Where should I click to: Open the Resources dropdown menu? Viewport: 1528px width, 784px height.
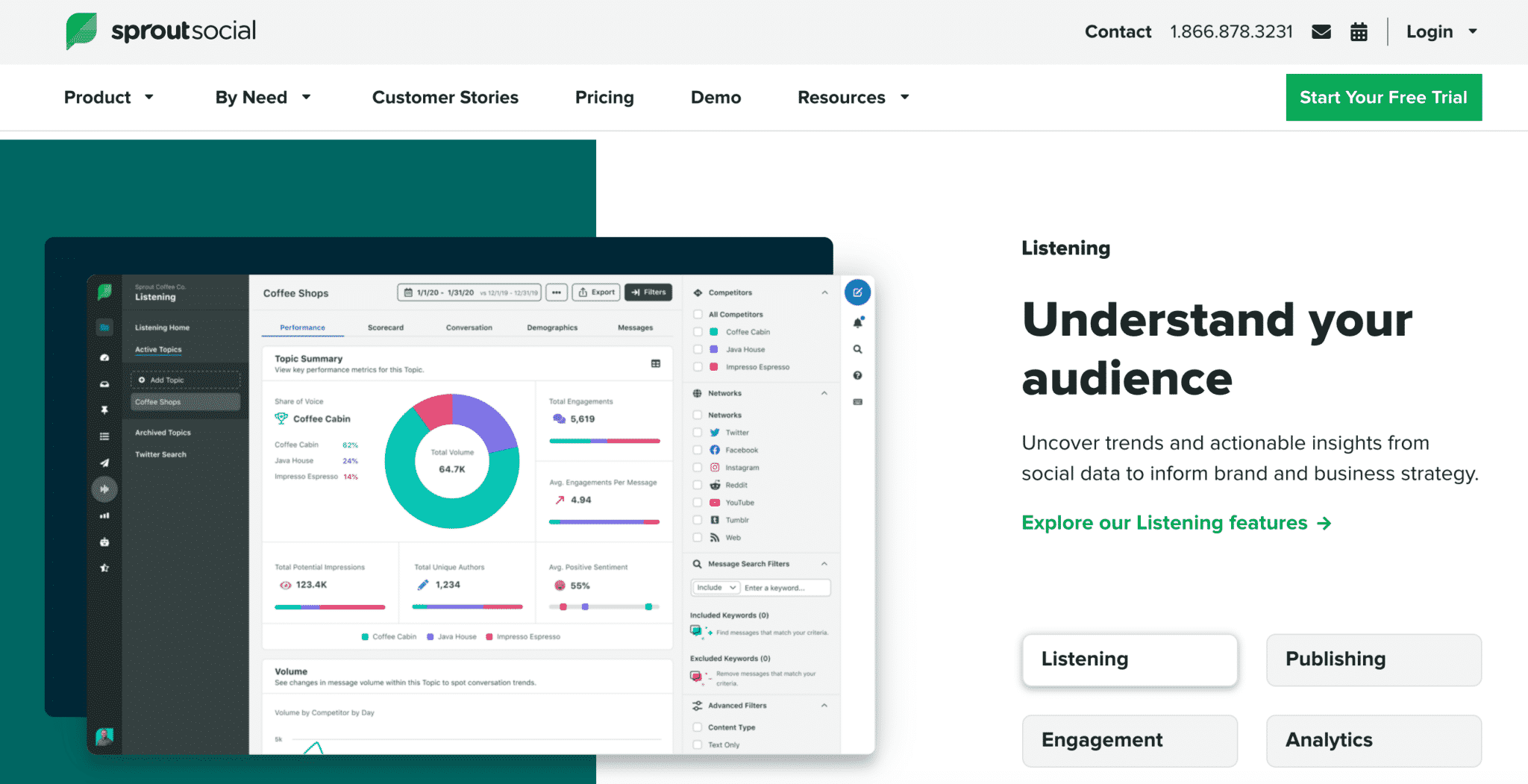click(854, 97)
